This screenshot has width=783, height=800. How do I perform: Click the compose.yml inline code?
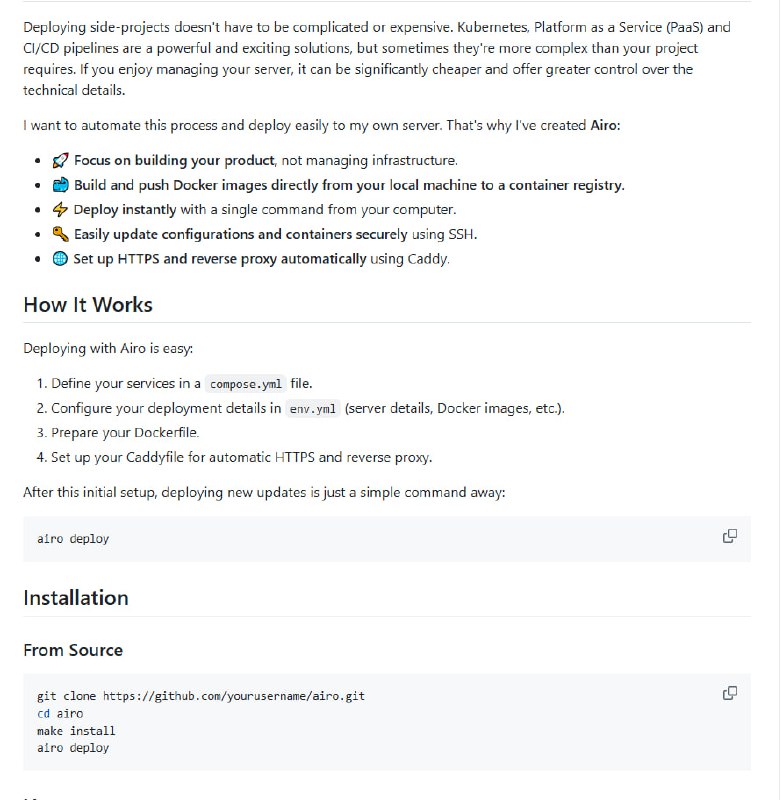click(246, 384)
